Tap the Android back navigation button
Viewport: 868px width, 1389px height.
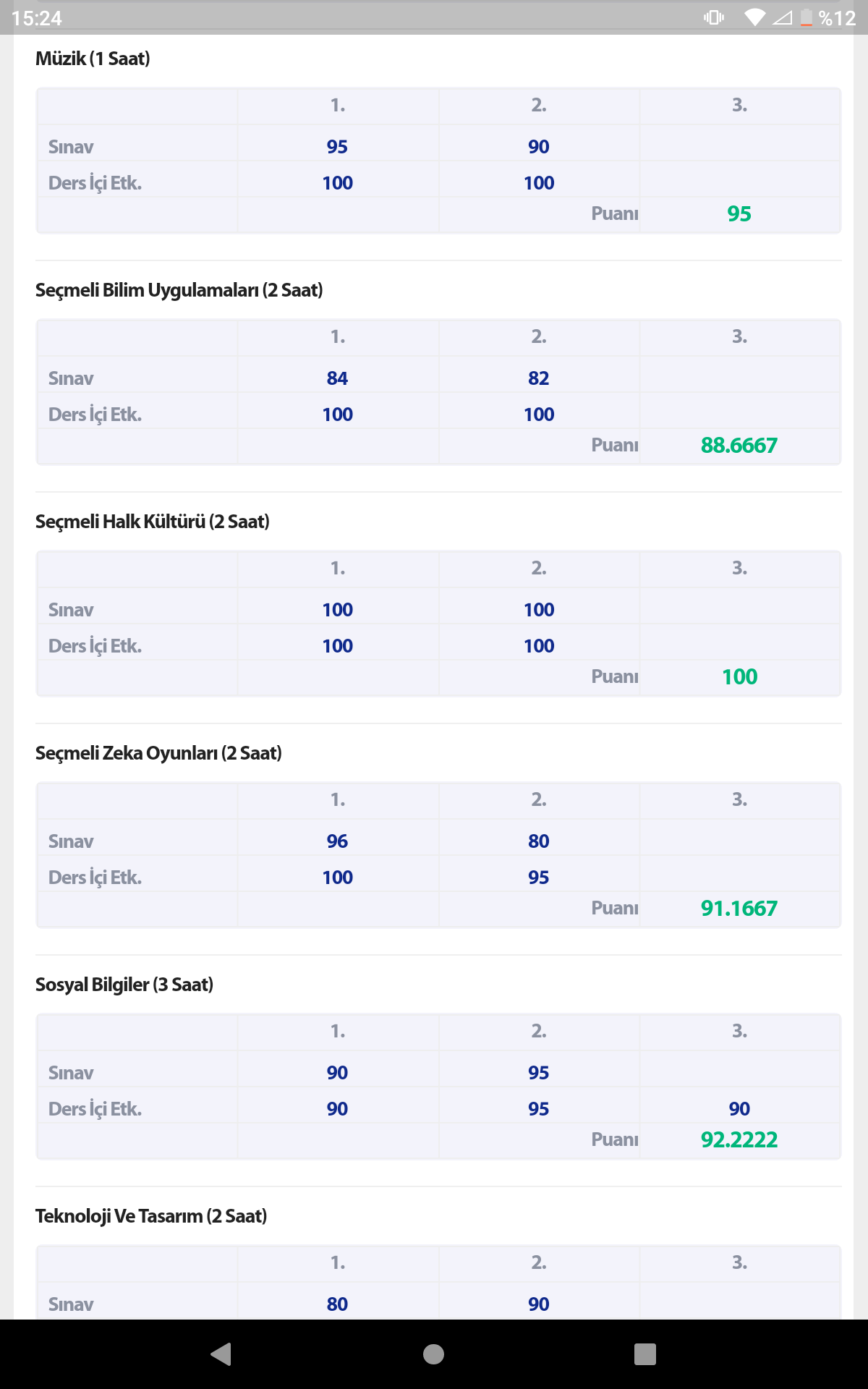click(221, 1354)
